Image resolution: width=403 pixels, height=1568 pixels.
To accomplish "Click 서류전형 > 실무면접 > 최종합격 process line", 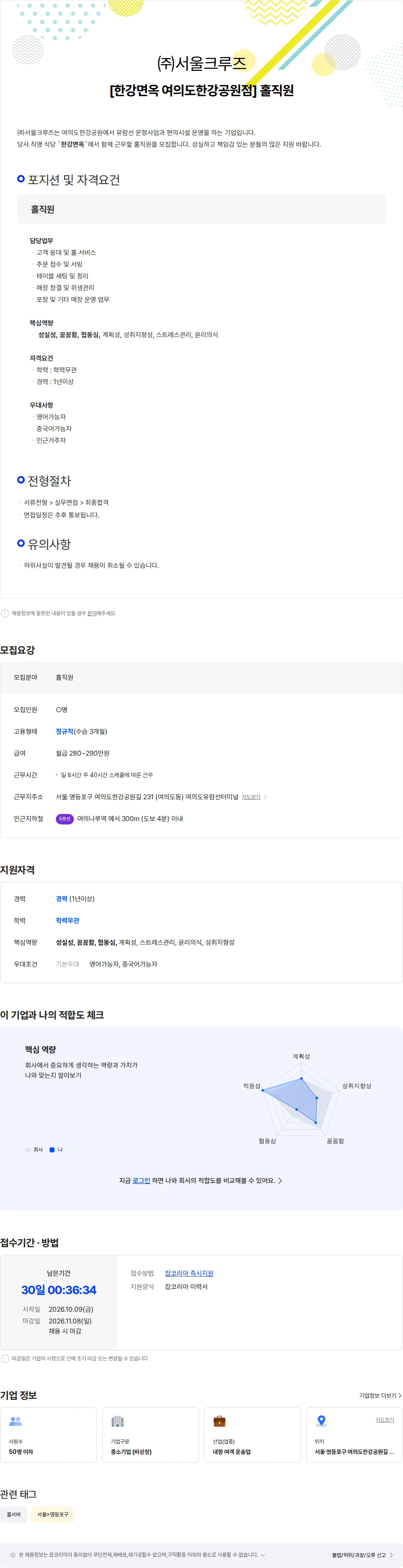I will pyautogui.click(x=66, y=502).
